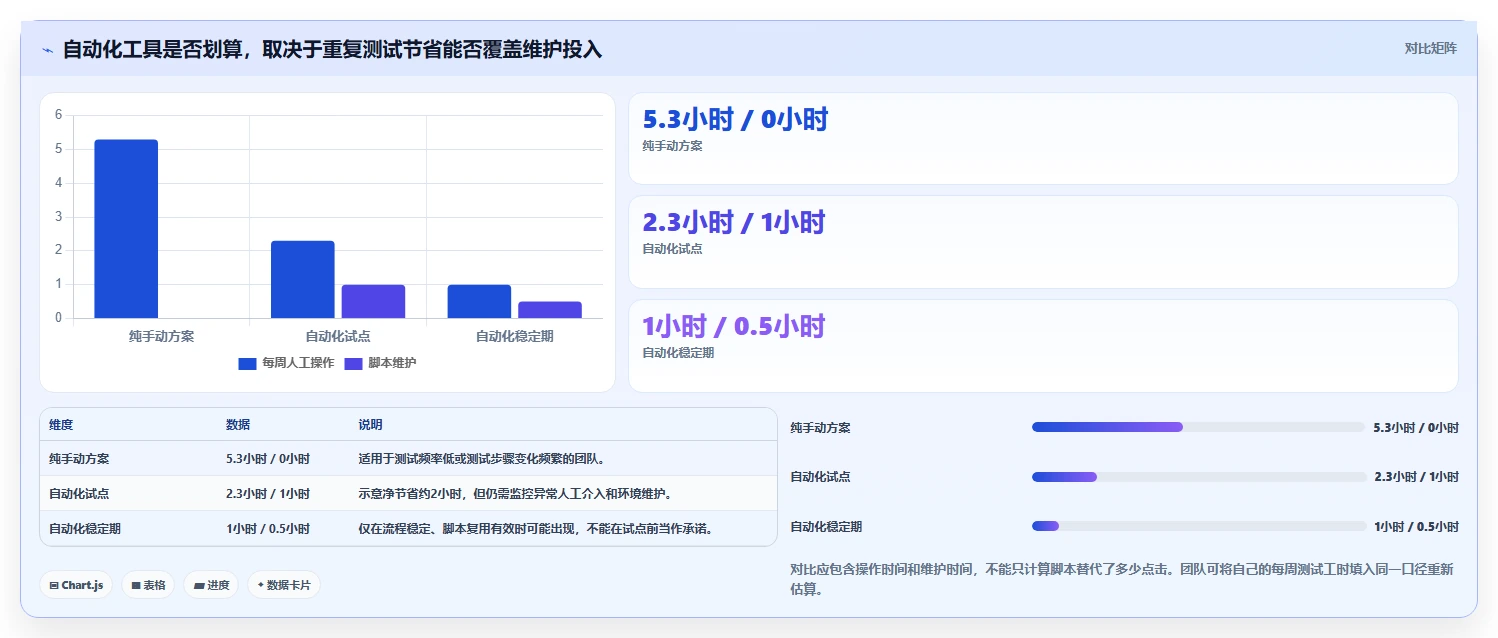Click the 数据 column header
Viewport: 1498px width, 638px height.
pyautogui.click(x=238, y=425)
